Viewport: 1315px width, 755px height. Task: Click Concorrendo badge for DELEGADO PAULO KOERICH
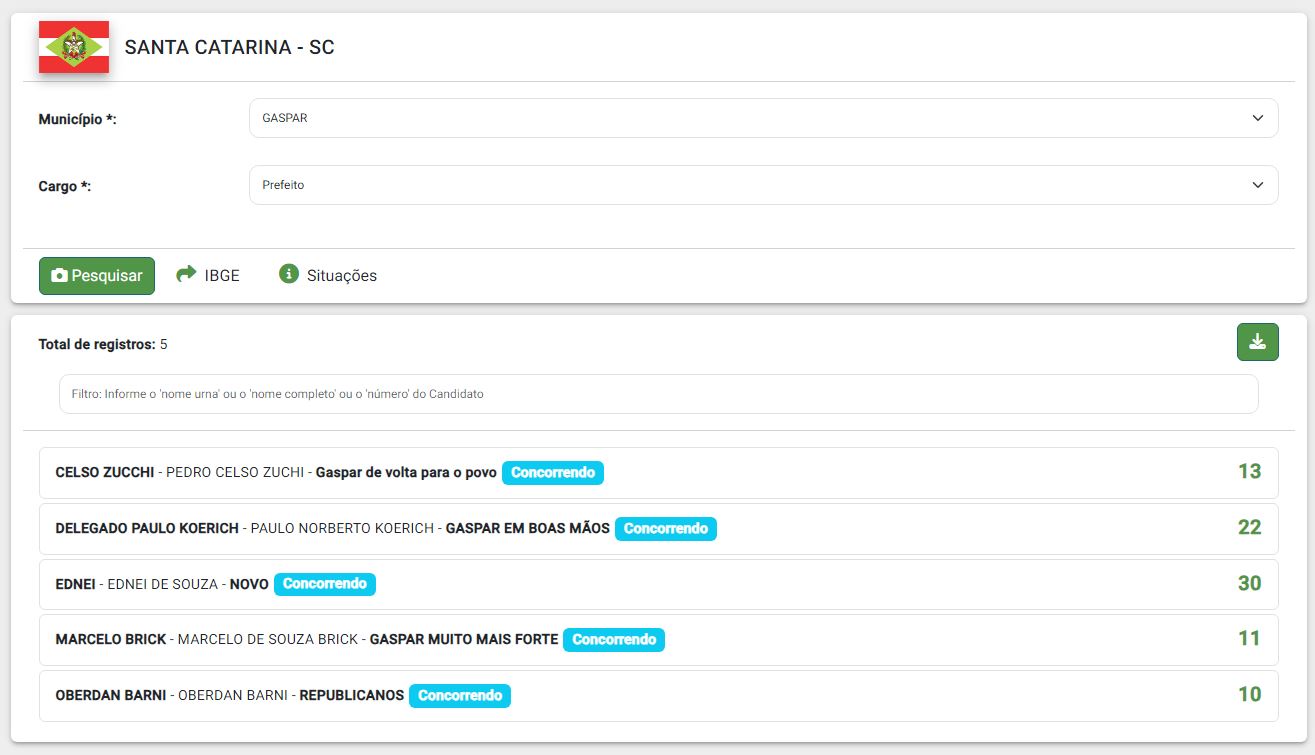pos(666,528)
